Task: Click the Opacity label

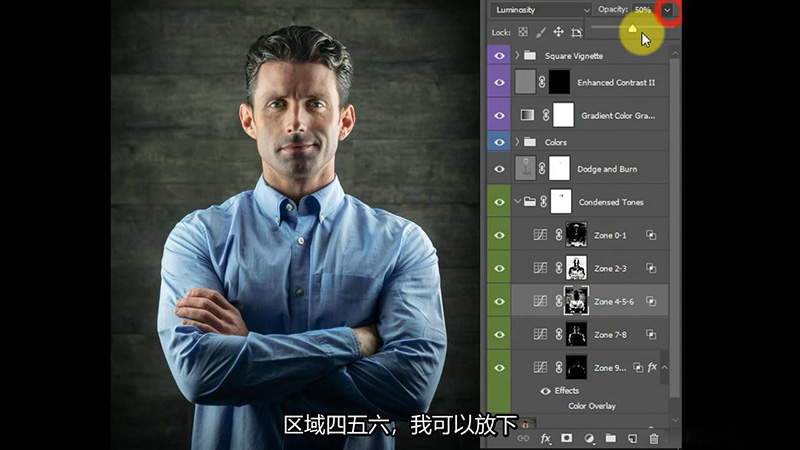Action: tap(613, 10)
